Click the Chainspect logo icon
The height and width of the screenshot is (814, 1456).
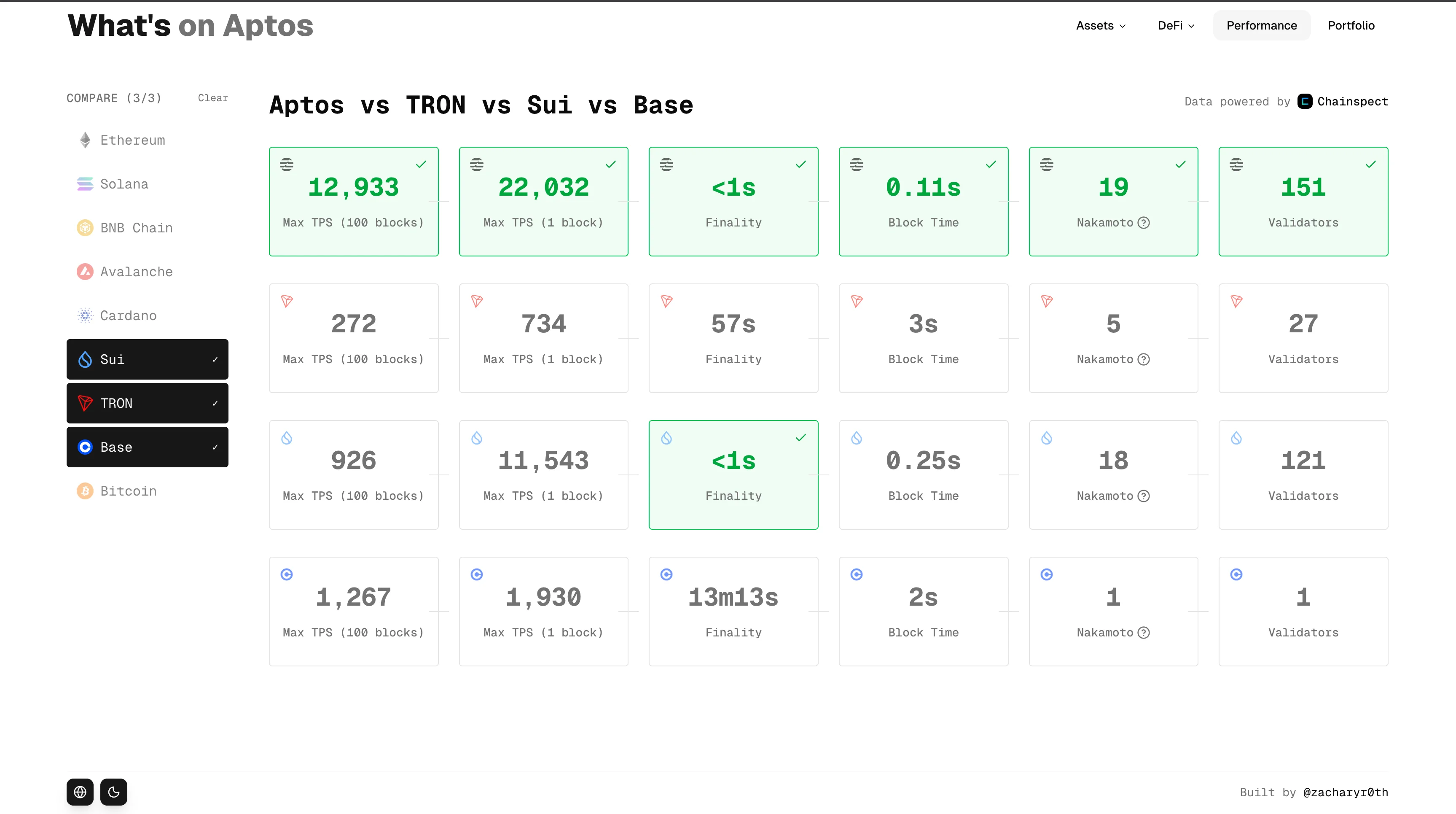[1305, 101]
